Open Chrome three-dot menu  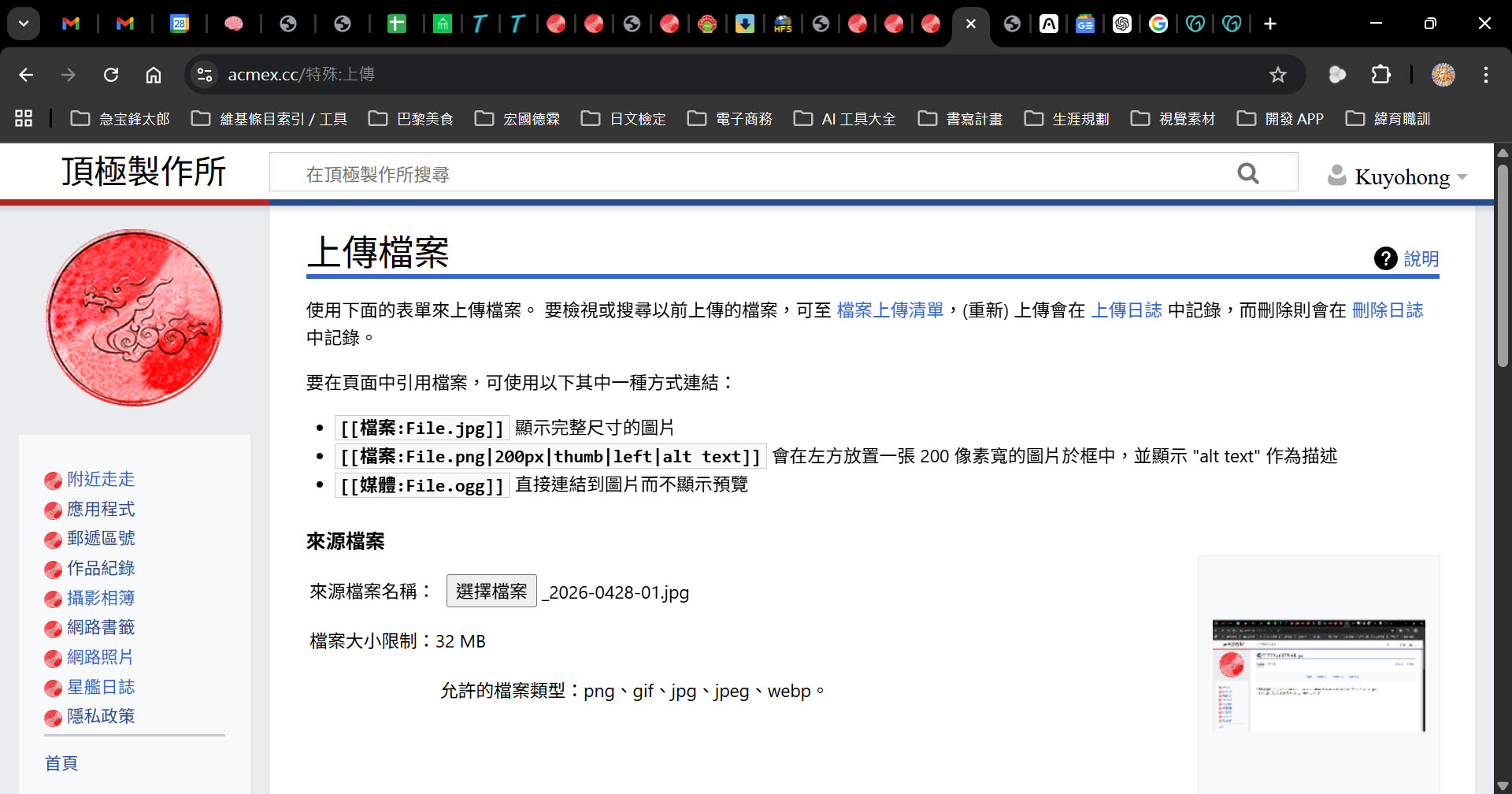1485,75
